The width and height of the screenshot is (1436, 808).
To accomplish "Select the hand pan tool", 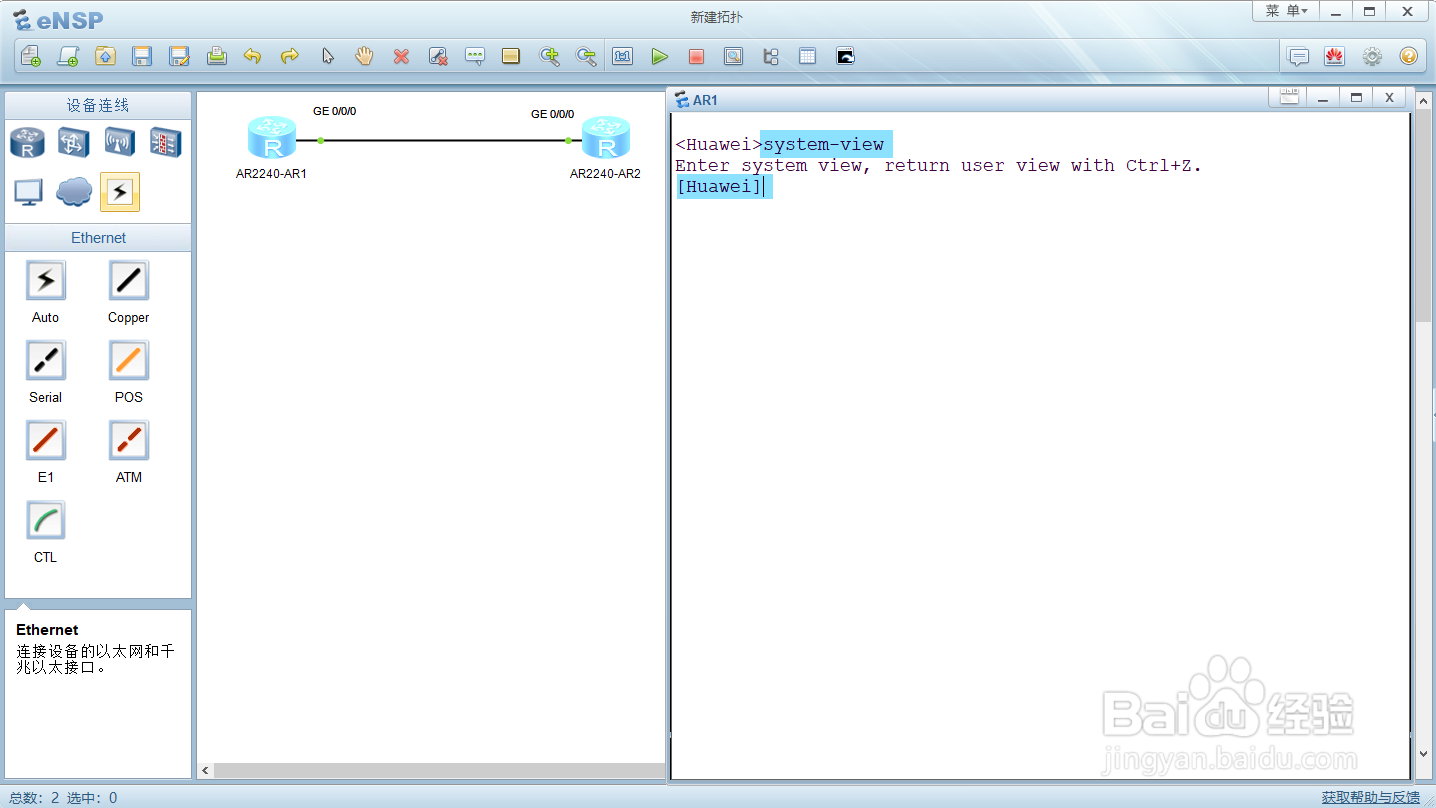I will (364, 57).
